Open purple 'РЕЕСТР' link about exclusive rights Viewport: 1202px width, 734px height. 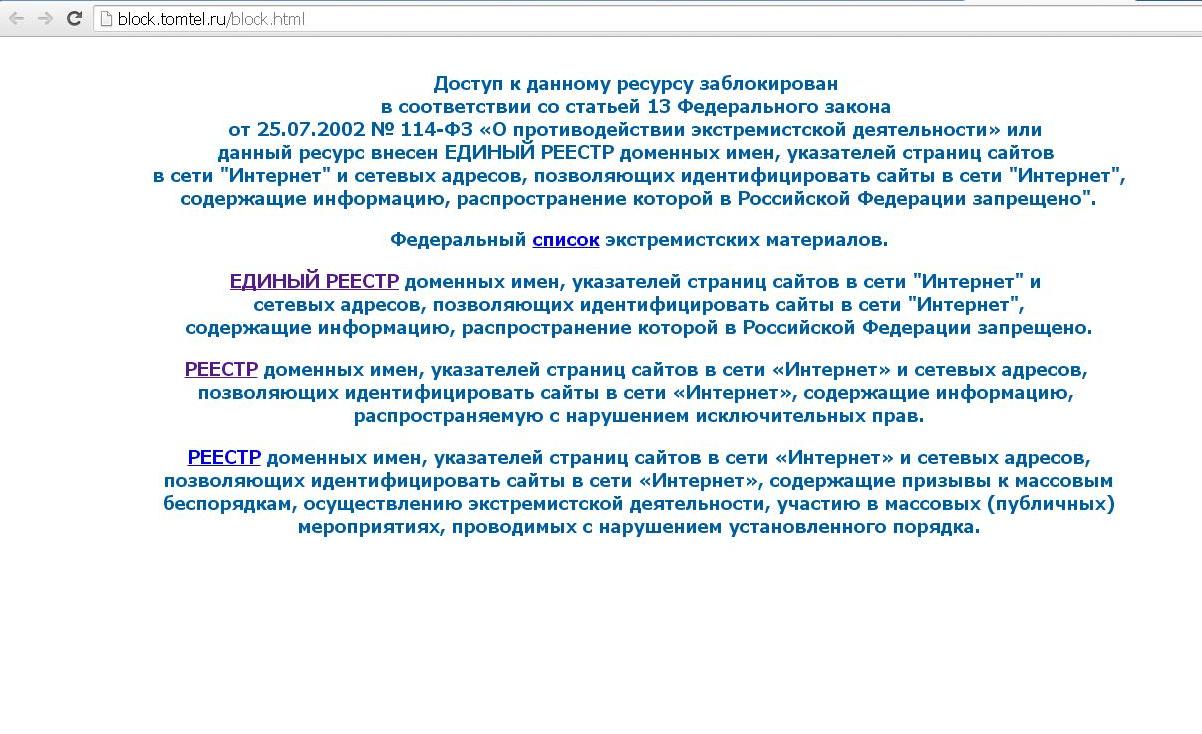click(x=221, y=370)
